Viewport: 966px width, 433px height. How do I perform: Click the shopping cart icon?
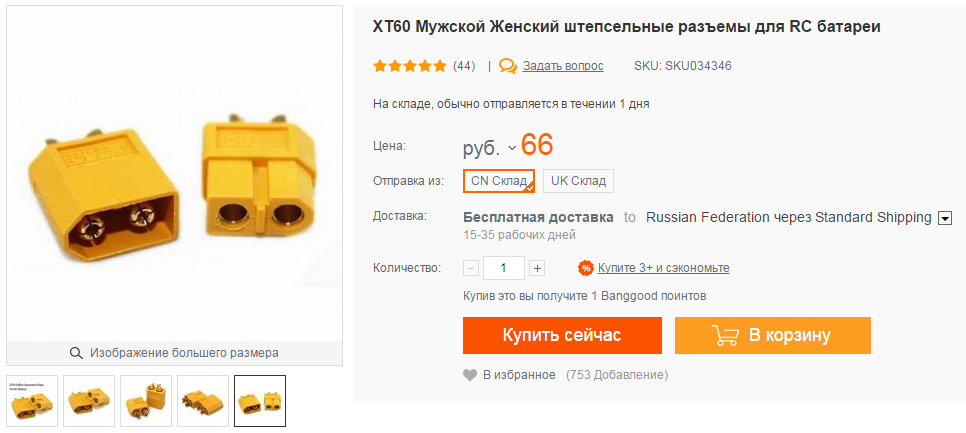click(x=725, y=335)
